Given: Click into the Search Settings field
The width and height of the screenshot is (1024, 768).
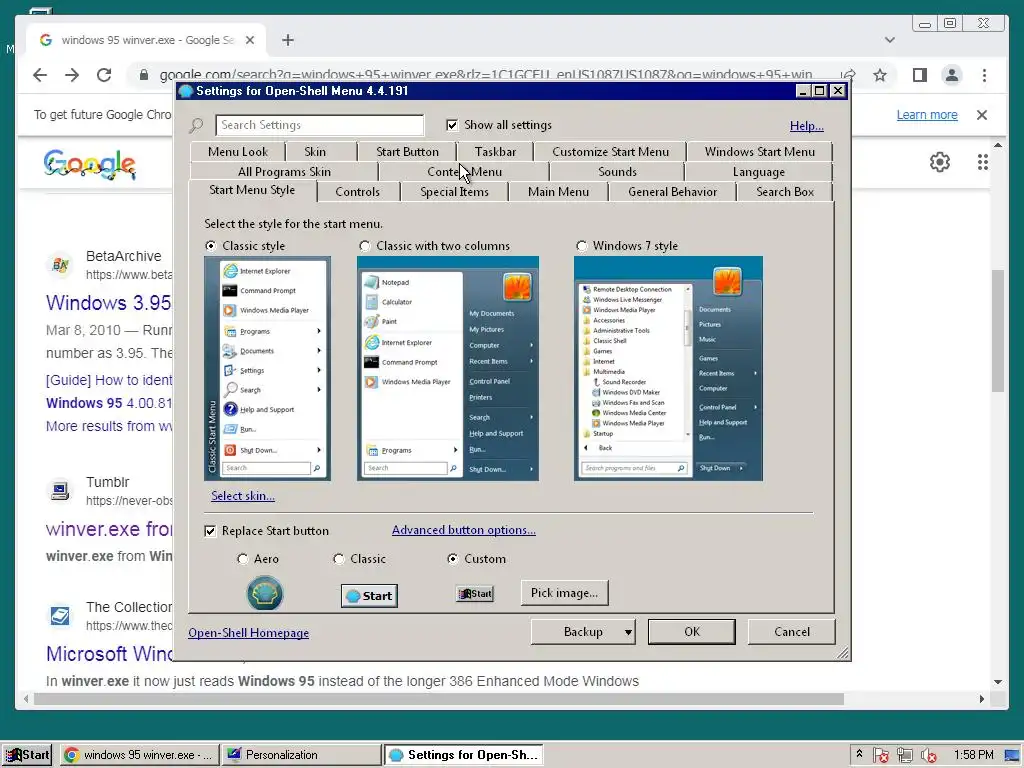Looking at the screenshot, I should point(319,125).
